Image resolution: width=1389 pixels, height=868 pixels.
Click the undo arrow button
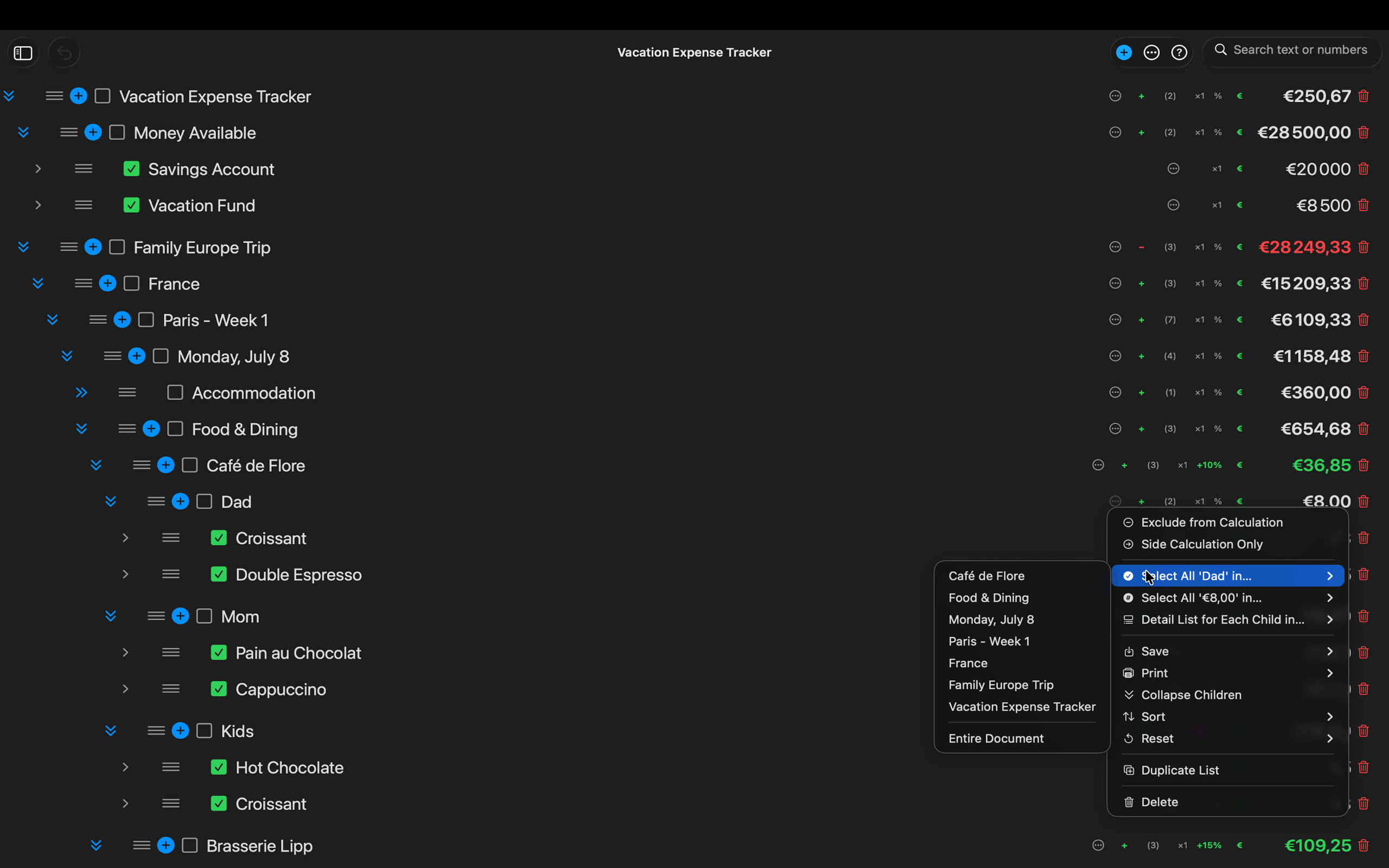64,53
